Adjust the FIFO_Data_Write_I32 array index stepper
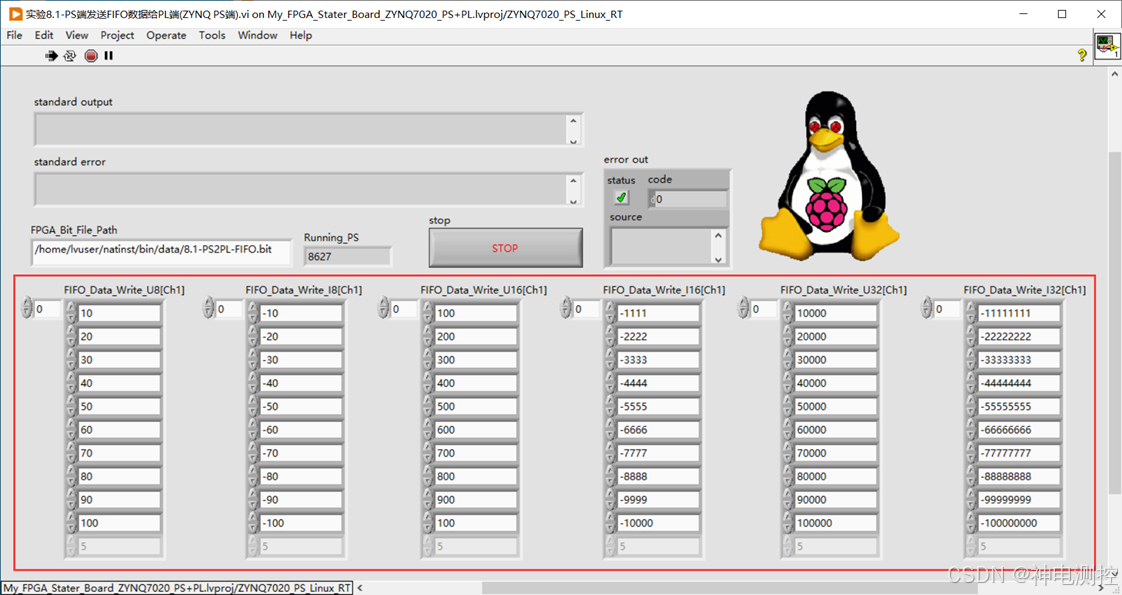 pyautogui.click(x=927, y=308)
